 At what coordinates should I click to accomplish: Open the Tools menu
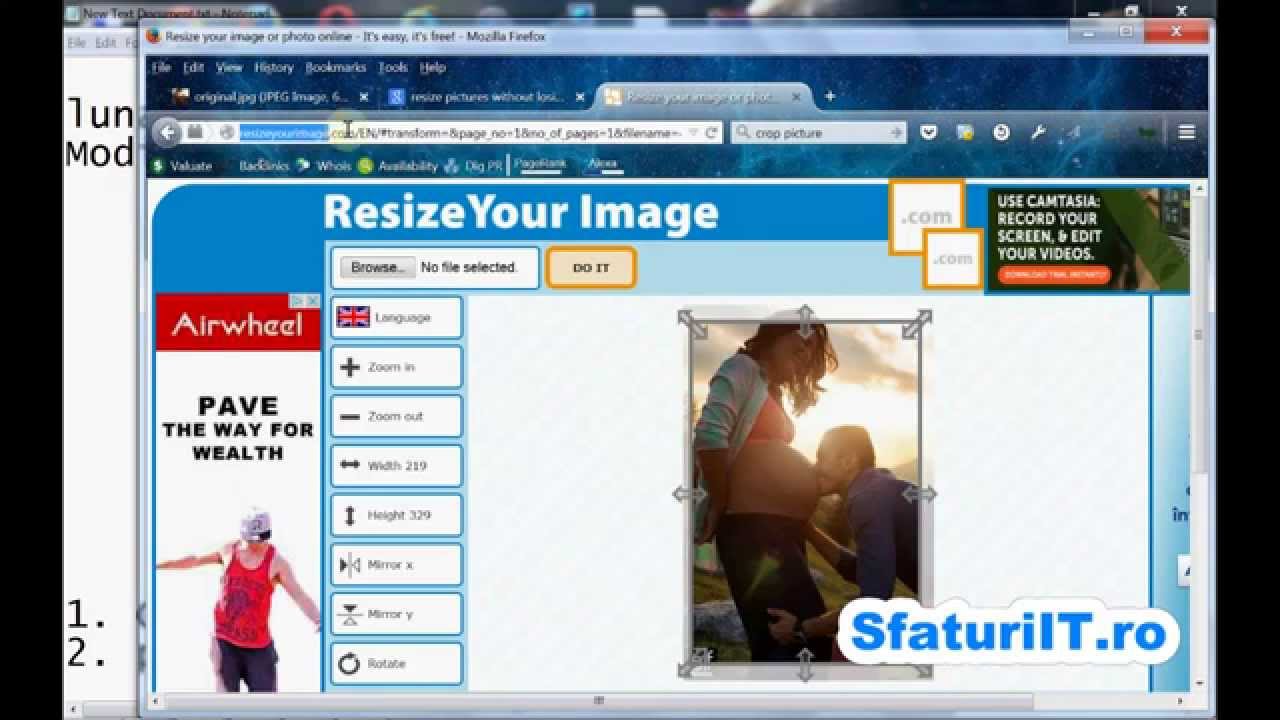coord(393,67)
